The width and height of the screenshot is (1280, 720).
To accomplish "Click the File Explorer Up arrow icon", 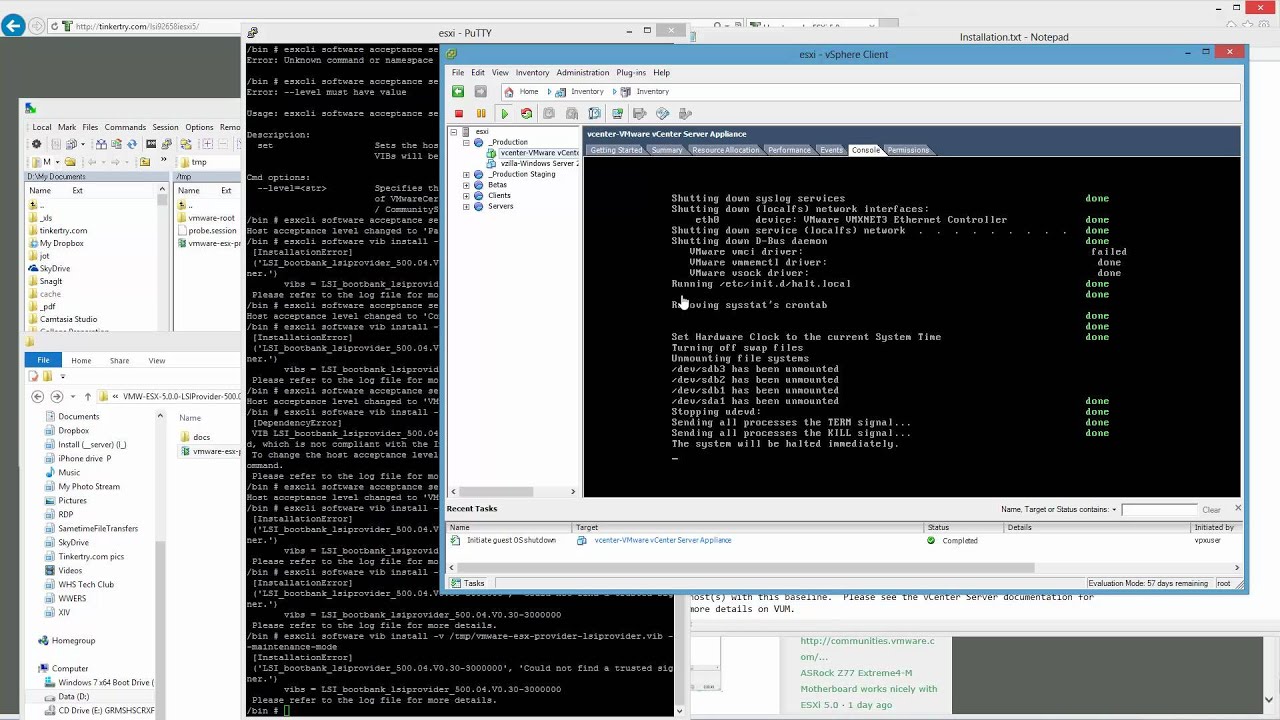I will 87,397.
